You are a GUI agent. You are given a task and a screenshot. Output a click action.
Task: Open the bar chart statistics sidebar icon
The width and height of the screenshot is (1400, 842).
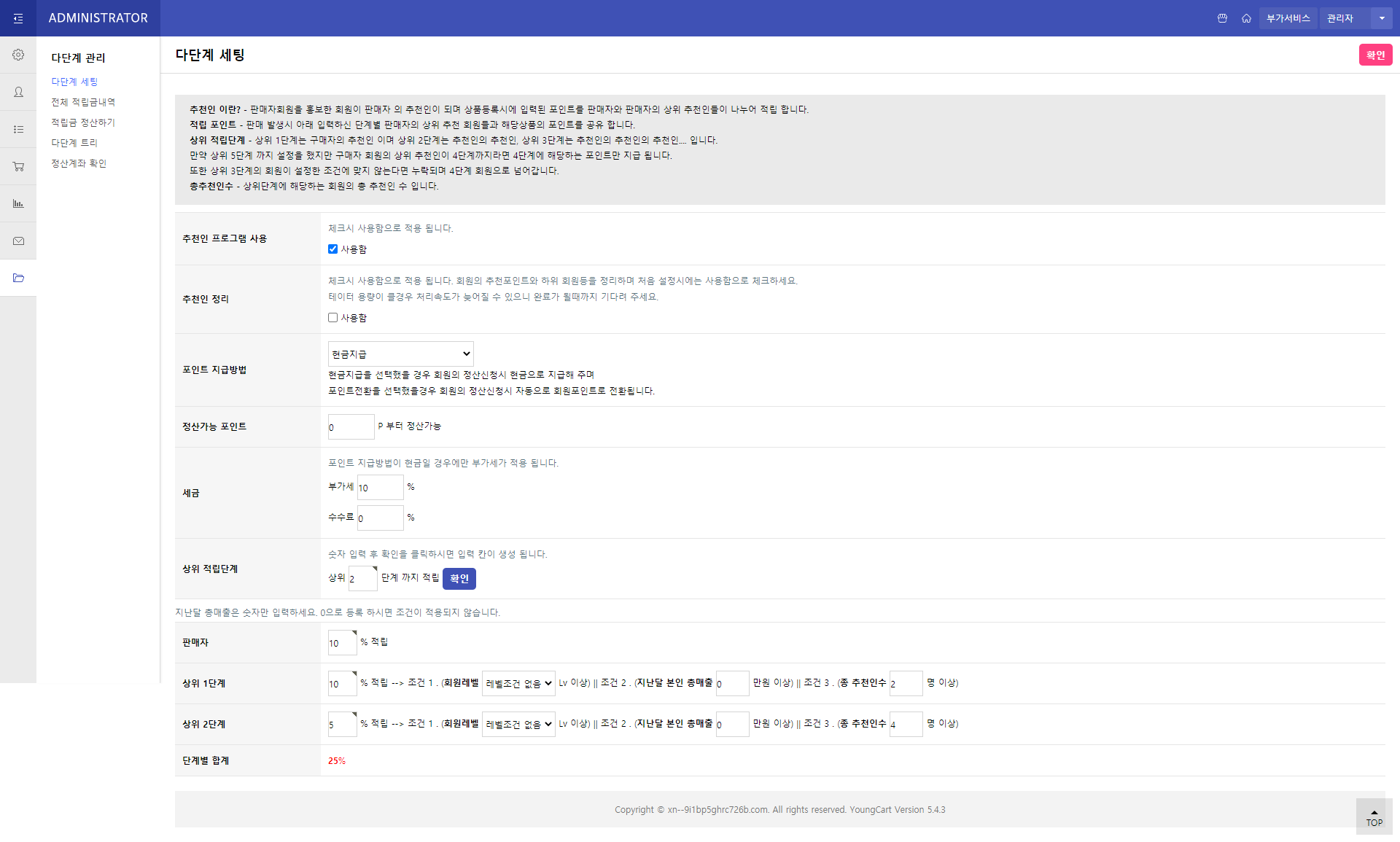point(18,203)
